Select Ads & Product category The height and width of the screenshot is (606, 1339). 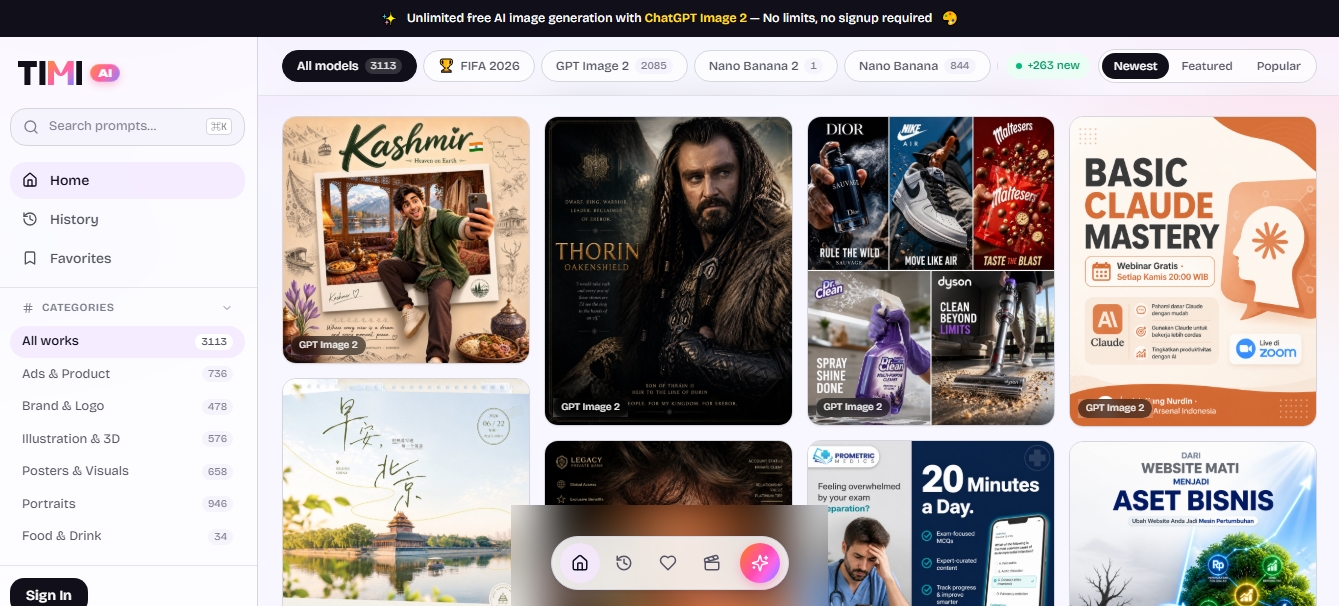(x=127, y=373)
